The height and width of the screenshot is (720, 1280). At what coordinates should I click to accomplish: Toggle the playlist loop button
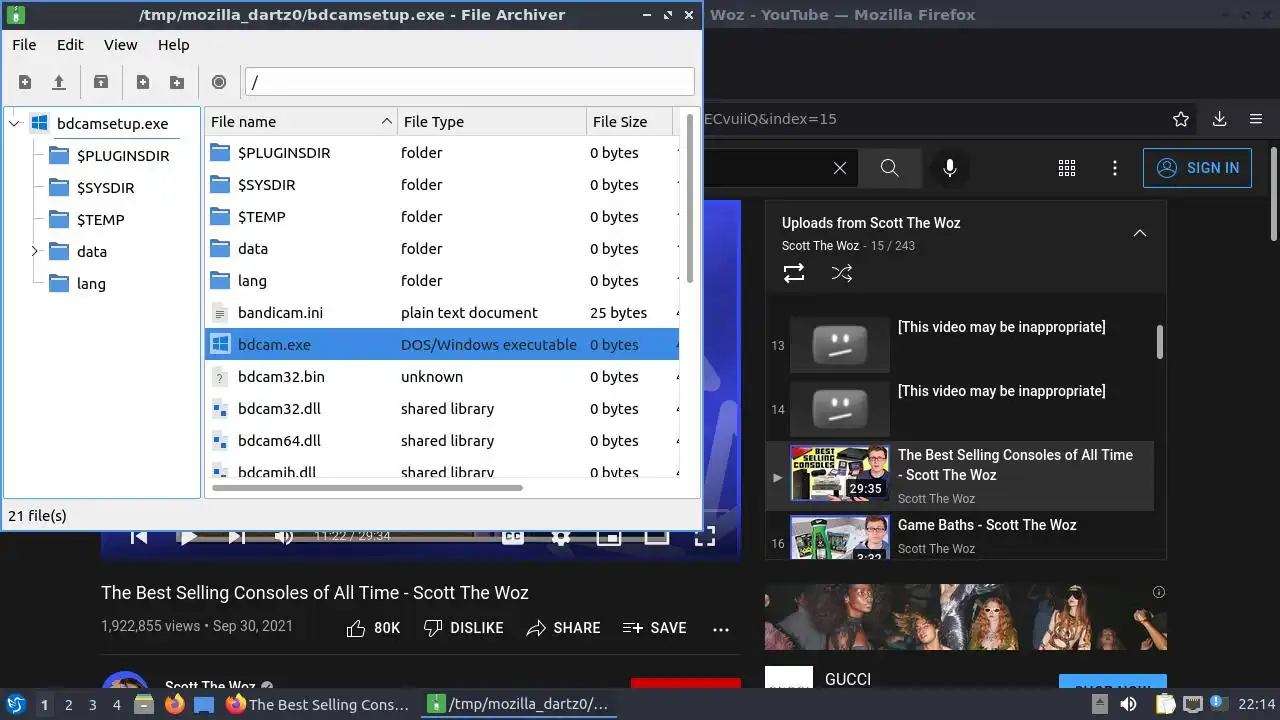click(x=794, y=273)
